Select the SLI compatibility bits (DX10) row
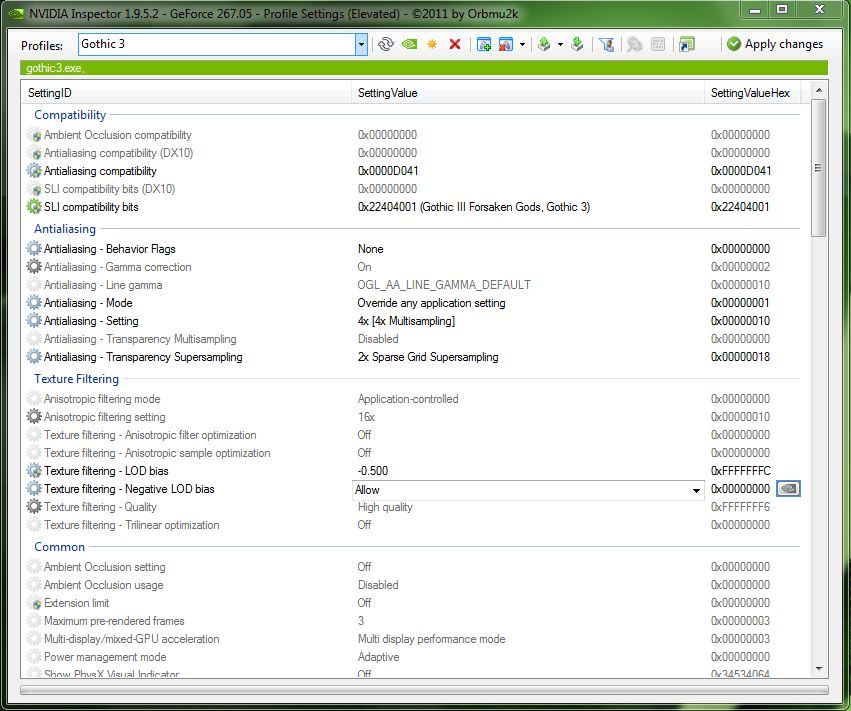This screenshot has height=711, width=851. [x=416, y=189]
